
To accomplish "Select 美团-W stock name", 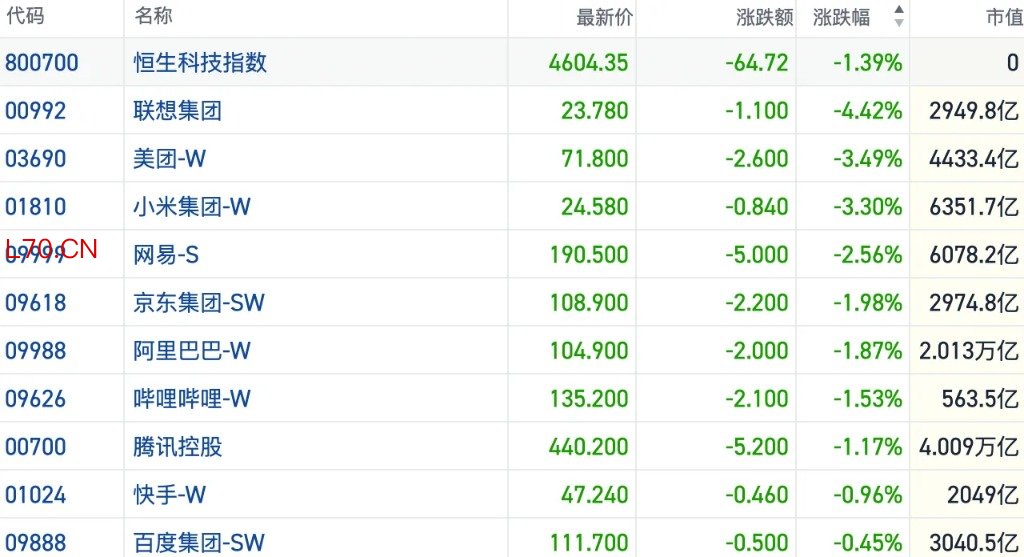I will coord(170,159).
